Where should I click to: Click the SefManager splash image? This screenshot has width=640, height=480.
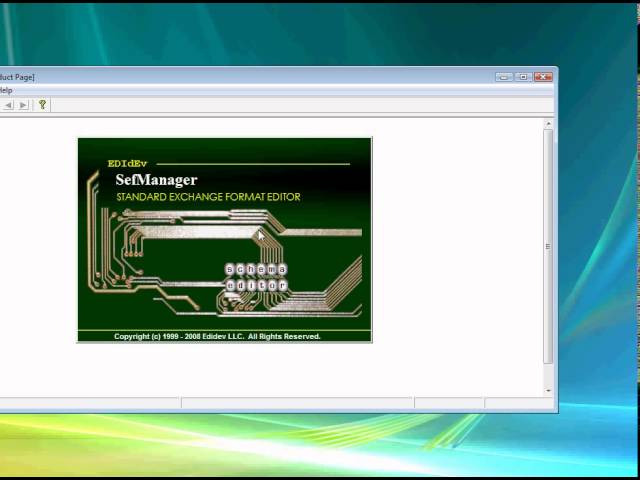click(x=224, y=240)
